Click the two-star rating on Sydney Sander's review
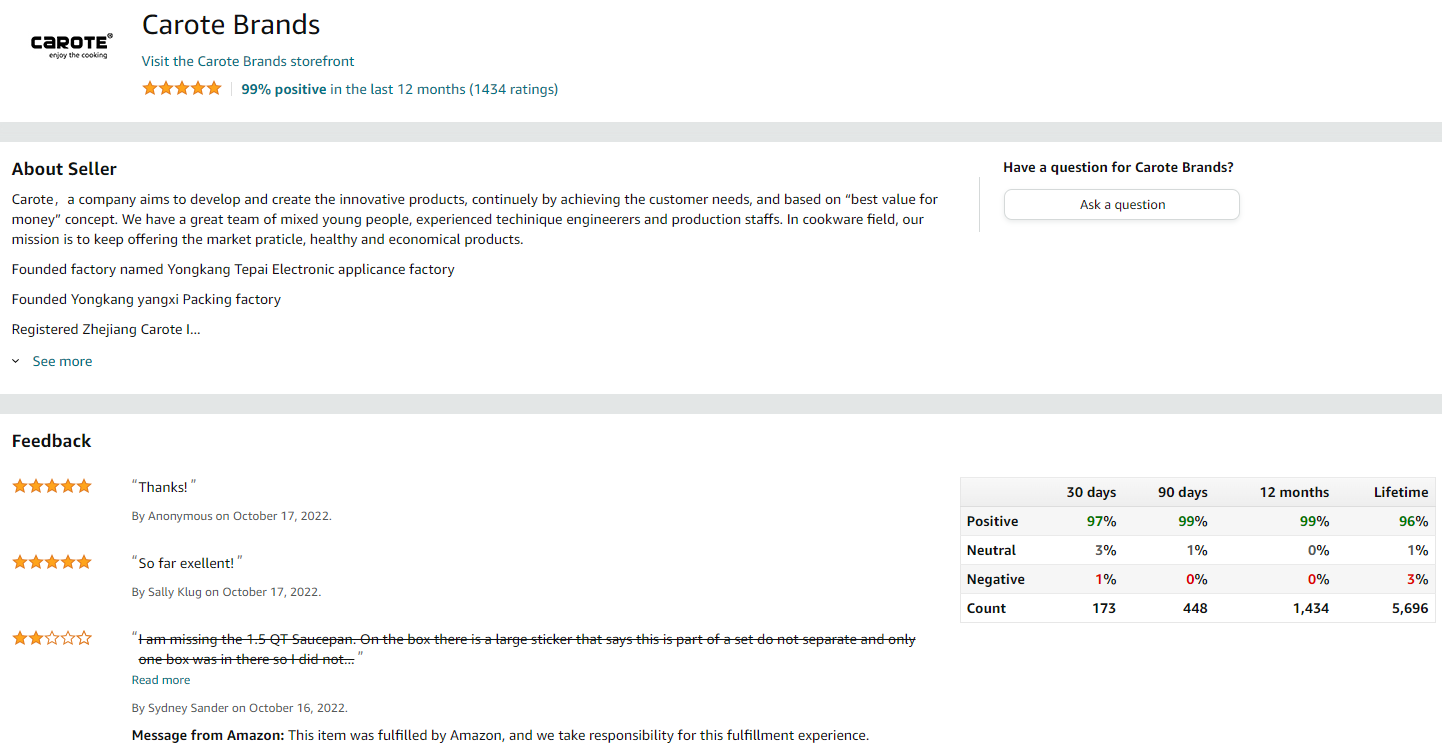 coord(52,638)
